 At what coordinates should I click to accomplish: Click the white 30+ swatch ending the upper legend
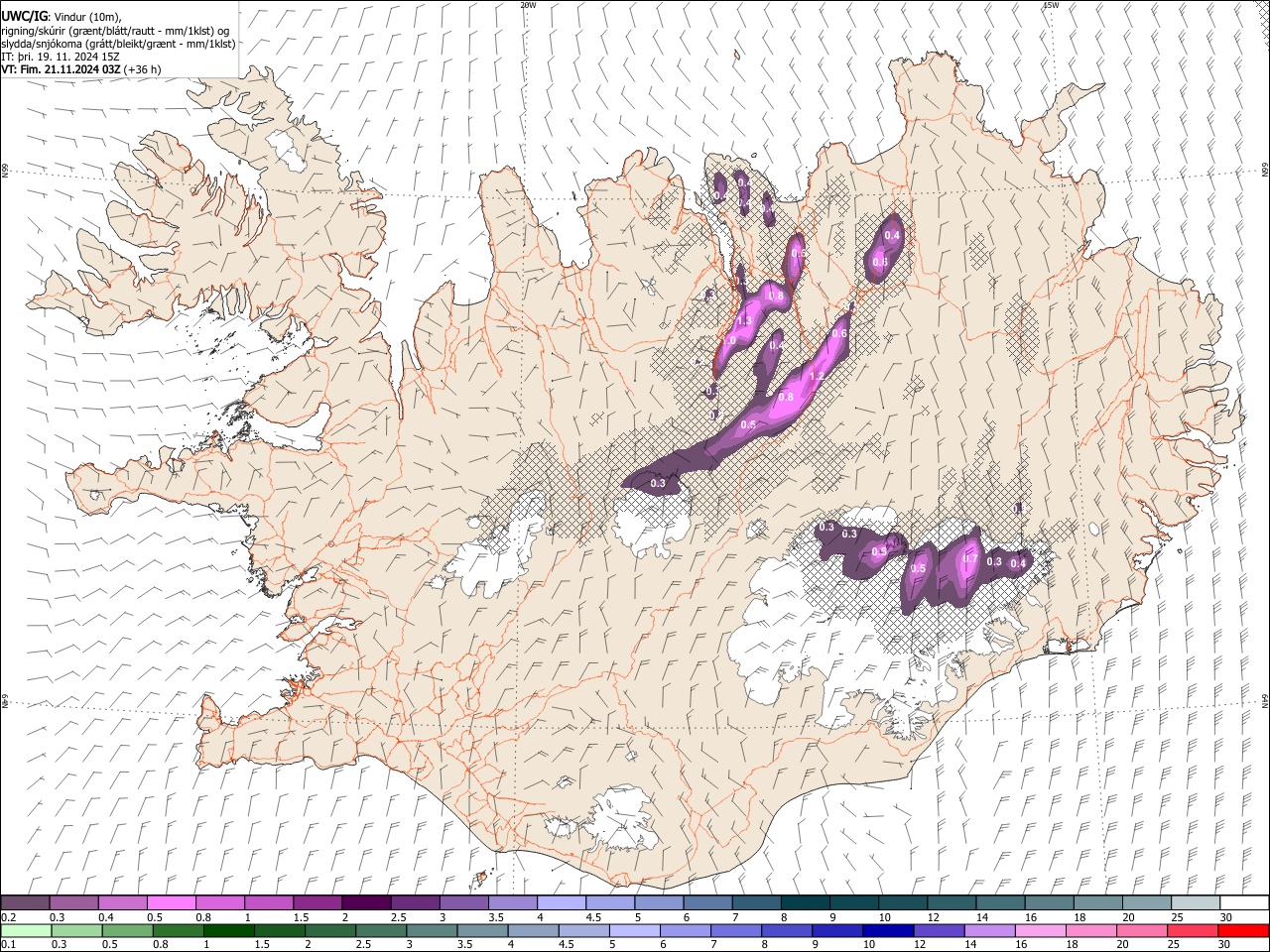[x=1244, y=902]
